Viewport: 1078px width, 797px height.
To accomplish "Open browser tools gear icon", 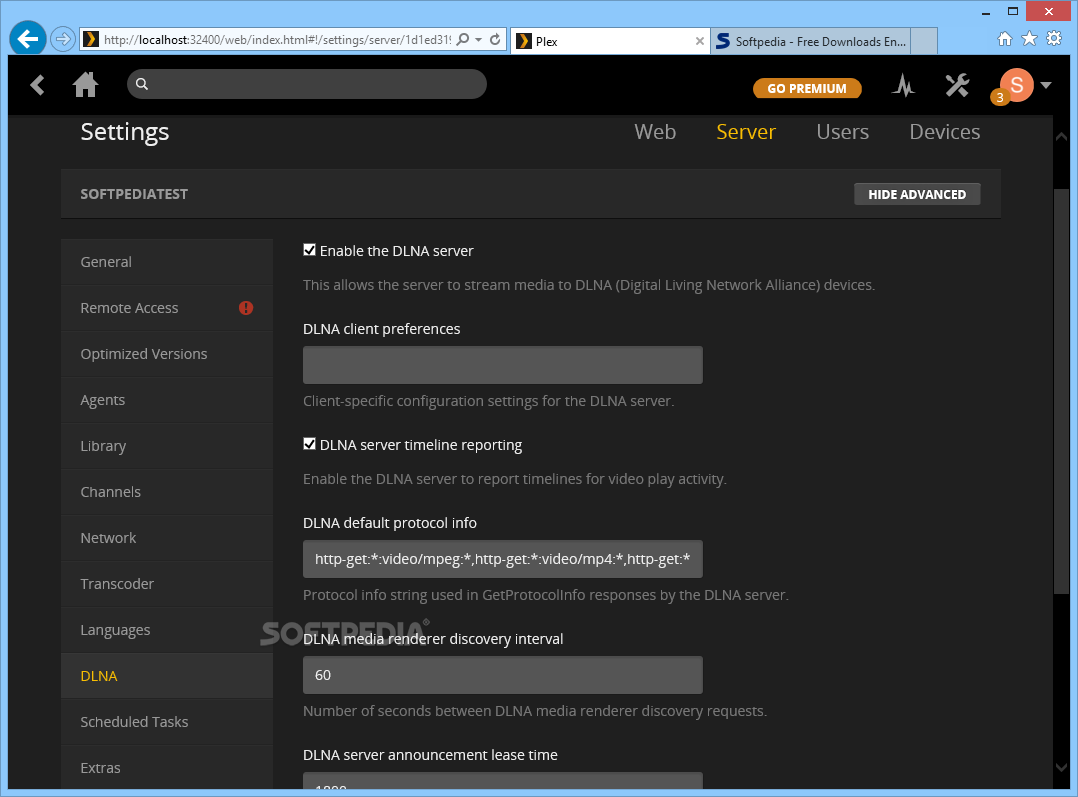I will (x=1054, y=39).
